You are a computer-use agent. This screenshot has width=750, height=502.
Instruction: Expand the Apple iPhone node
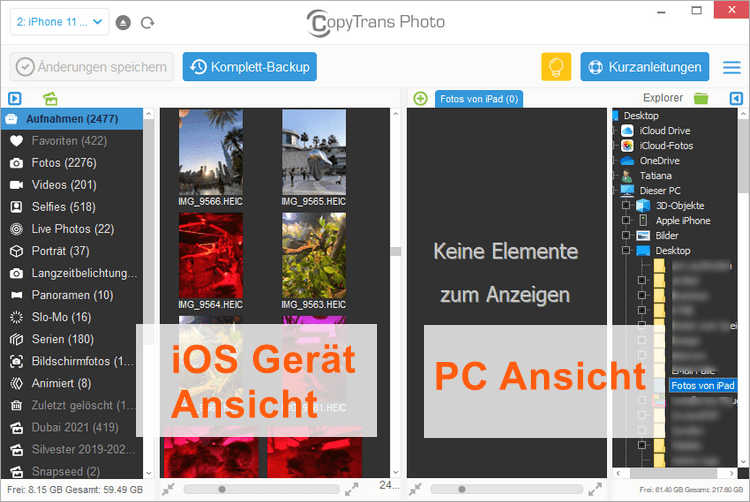[x=626, y=220]
